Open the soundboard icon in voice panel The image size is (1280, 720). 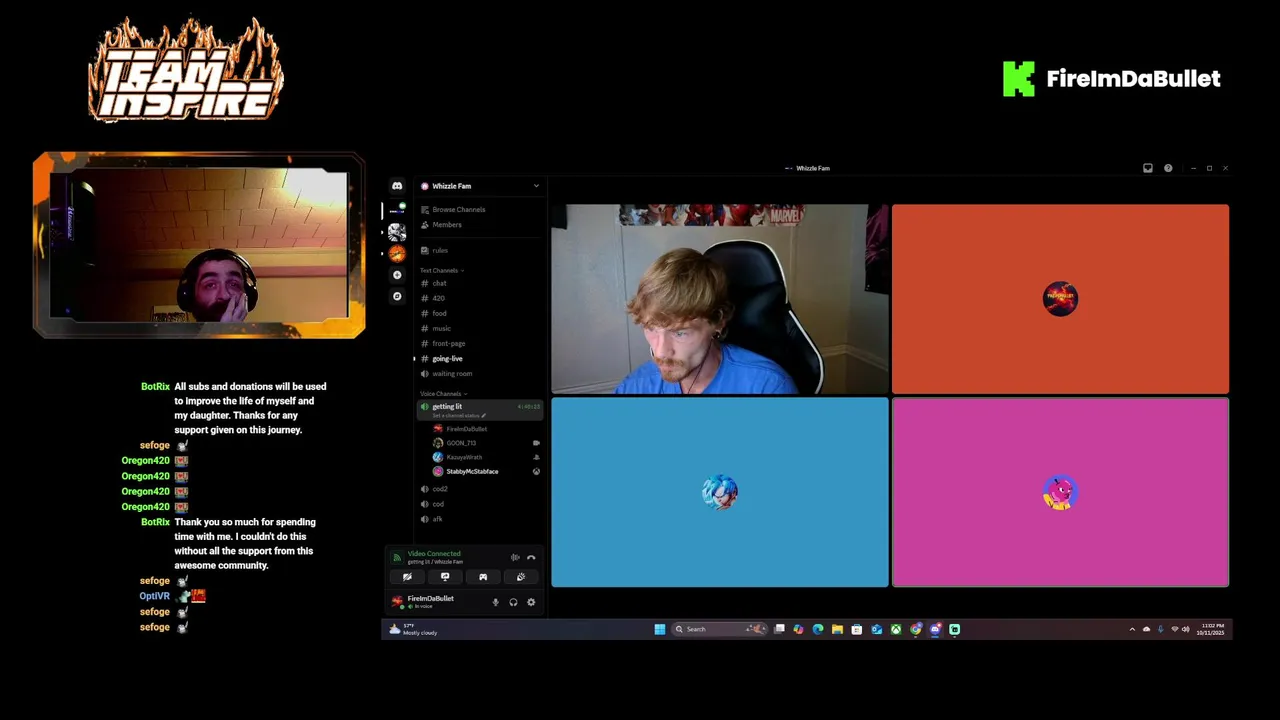(x=521, y=577)
